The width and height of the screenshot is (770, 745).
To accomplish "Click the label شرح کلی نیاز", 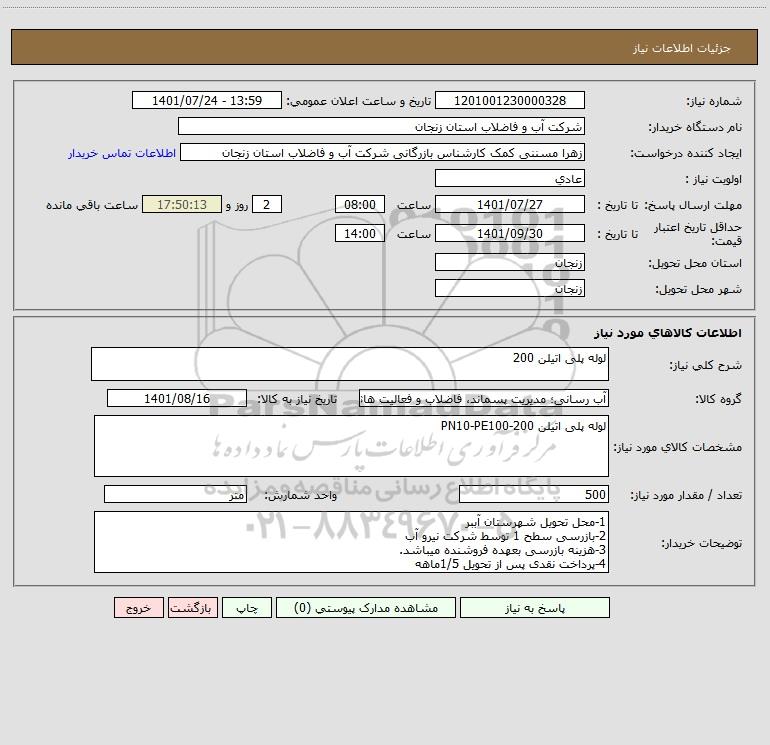I will [x=706, y=365].
